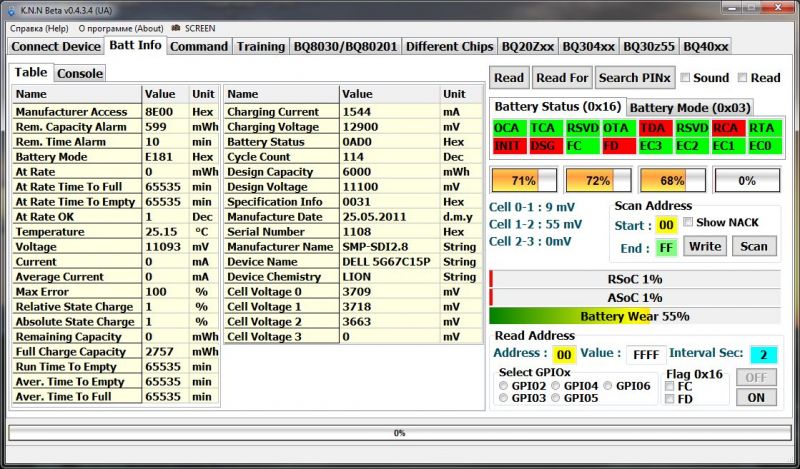This screenshot has height=469, width=800.
Task: Click the 72% cell charge bar
Action: [x=598, y=181]
